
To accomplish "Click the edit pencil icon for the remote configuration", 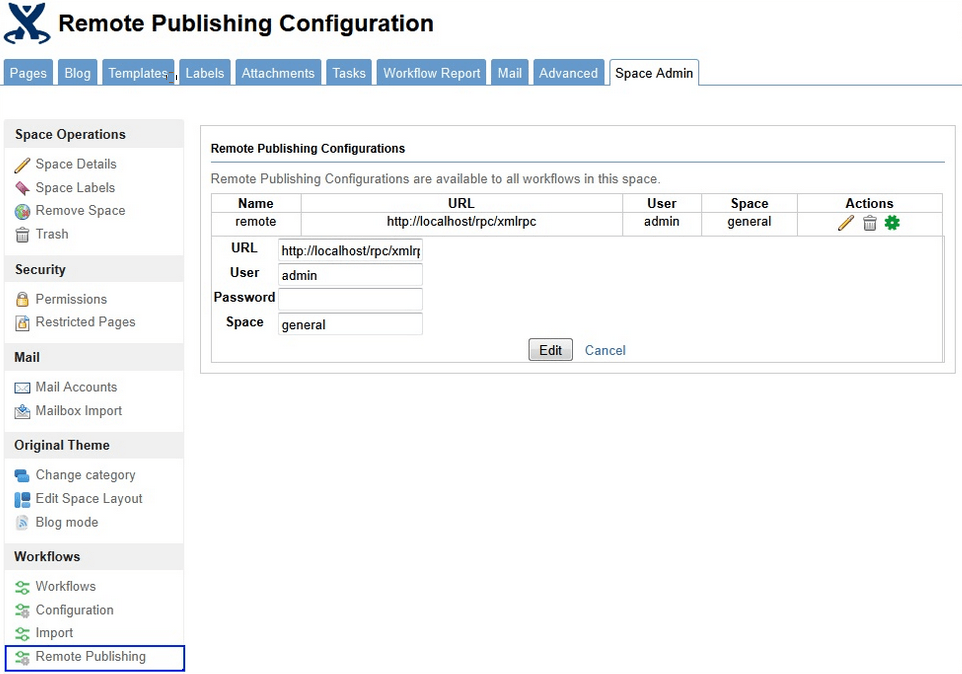I will (846, 222).
